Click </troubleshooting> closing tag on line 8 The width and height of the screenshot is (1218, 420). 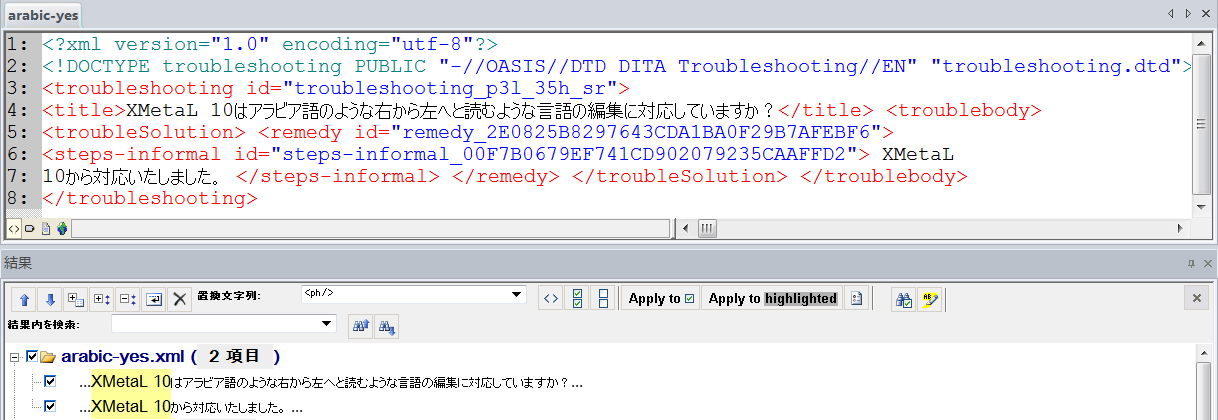(x=150, y=198)
